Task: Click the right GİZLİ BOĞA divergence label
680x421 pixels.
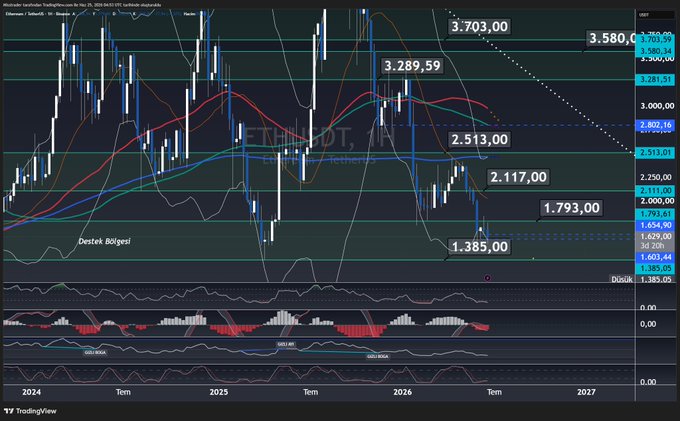Action: click(378, 356)
